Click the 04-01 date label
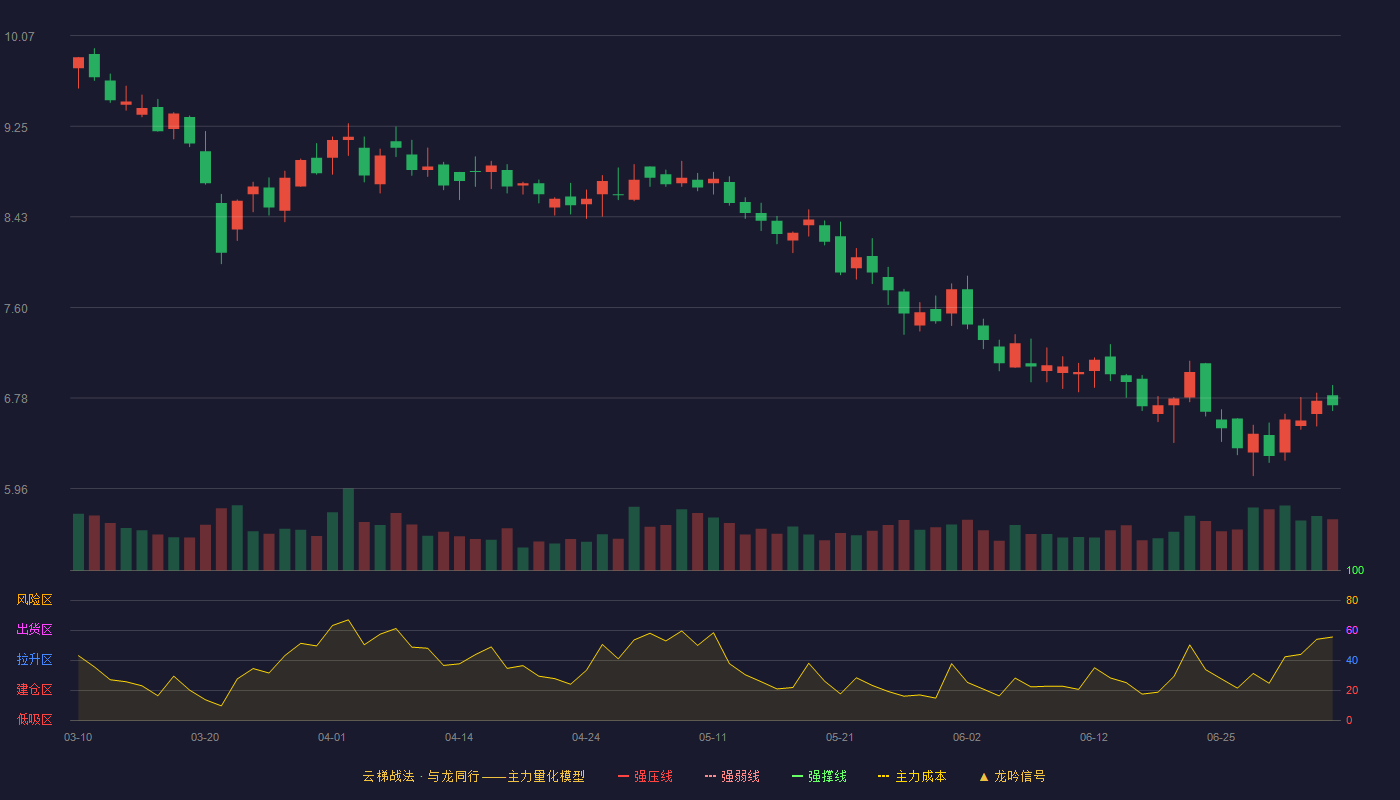This screenshot has height=800, width=1400. click(332, 737)
